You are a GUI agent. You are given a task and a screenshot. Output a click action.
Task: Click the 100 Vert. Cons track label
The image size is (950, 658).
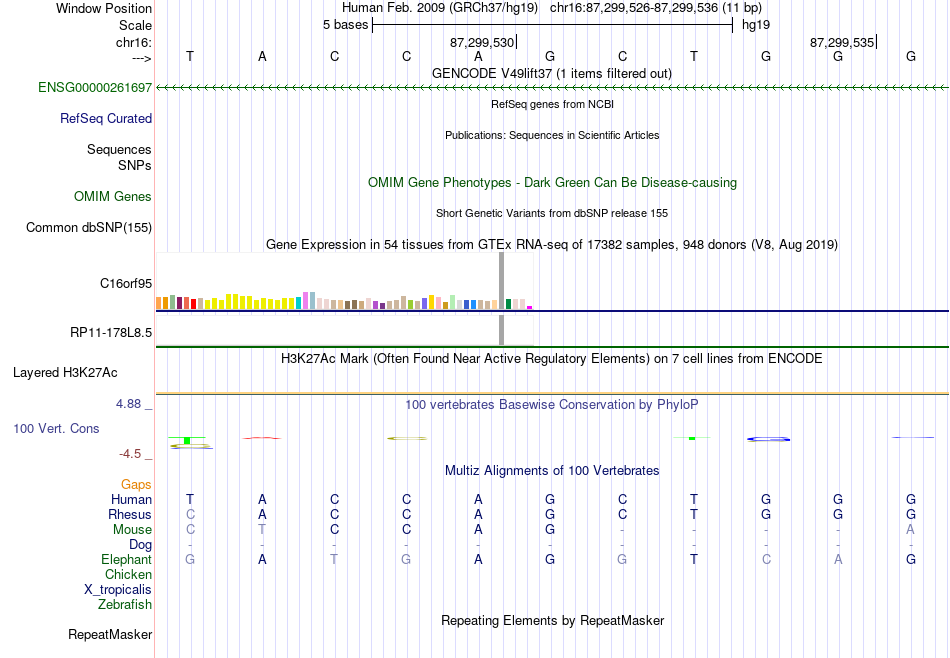coord(56,428)
